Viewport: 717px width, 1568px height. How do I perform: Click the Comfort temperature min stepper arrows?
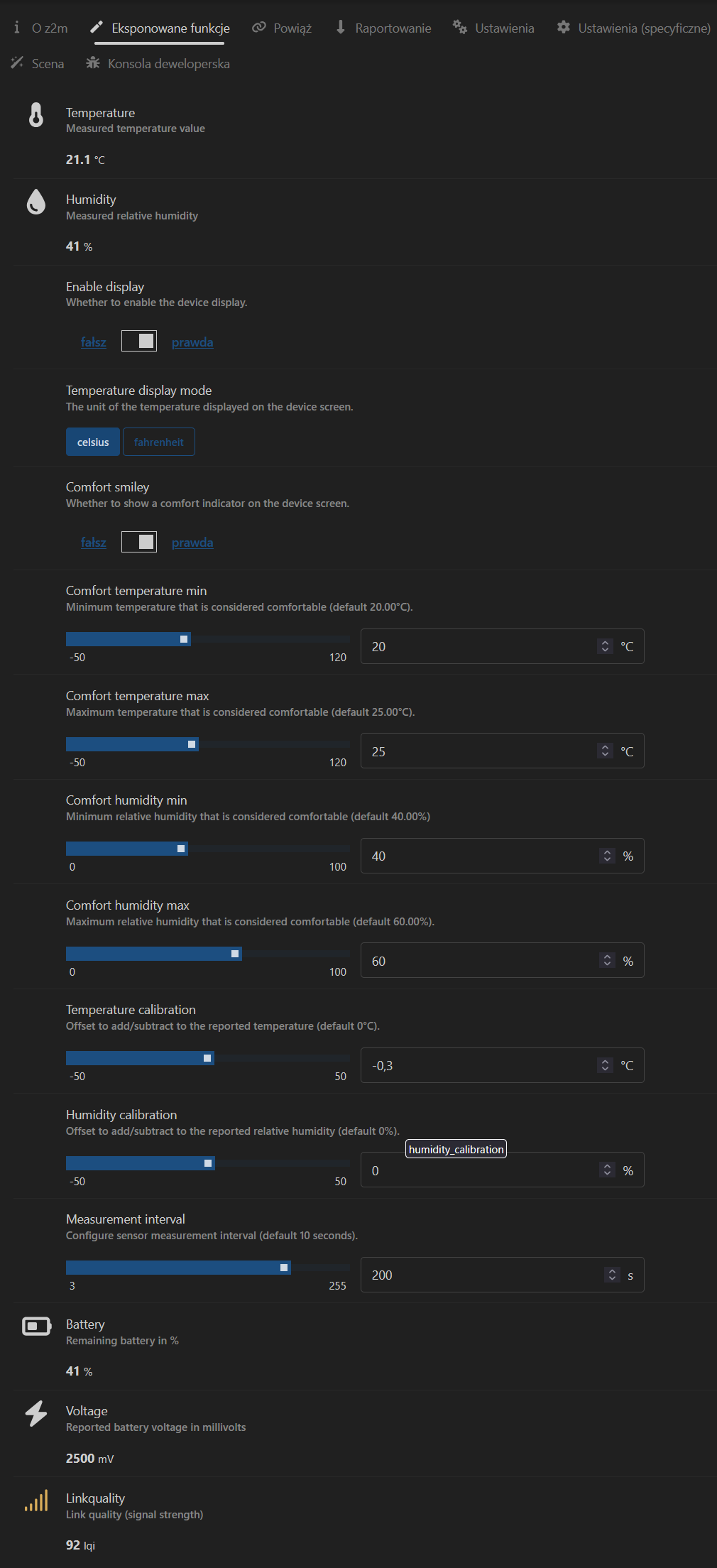click(x=605, y=646)
